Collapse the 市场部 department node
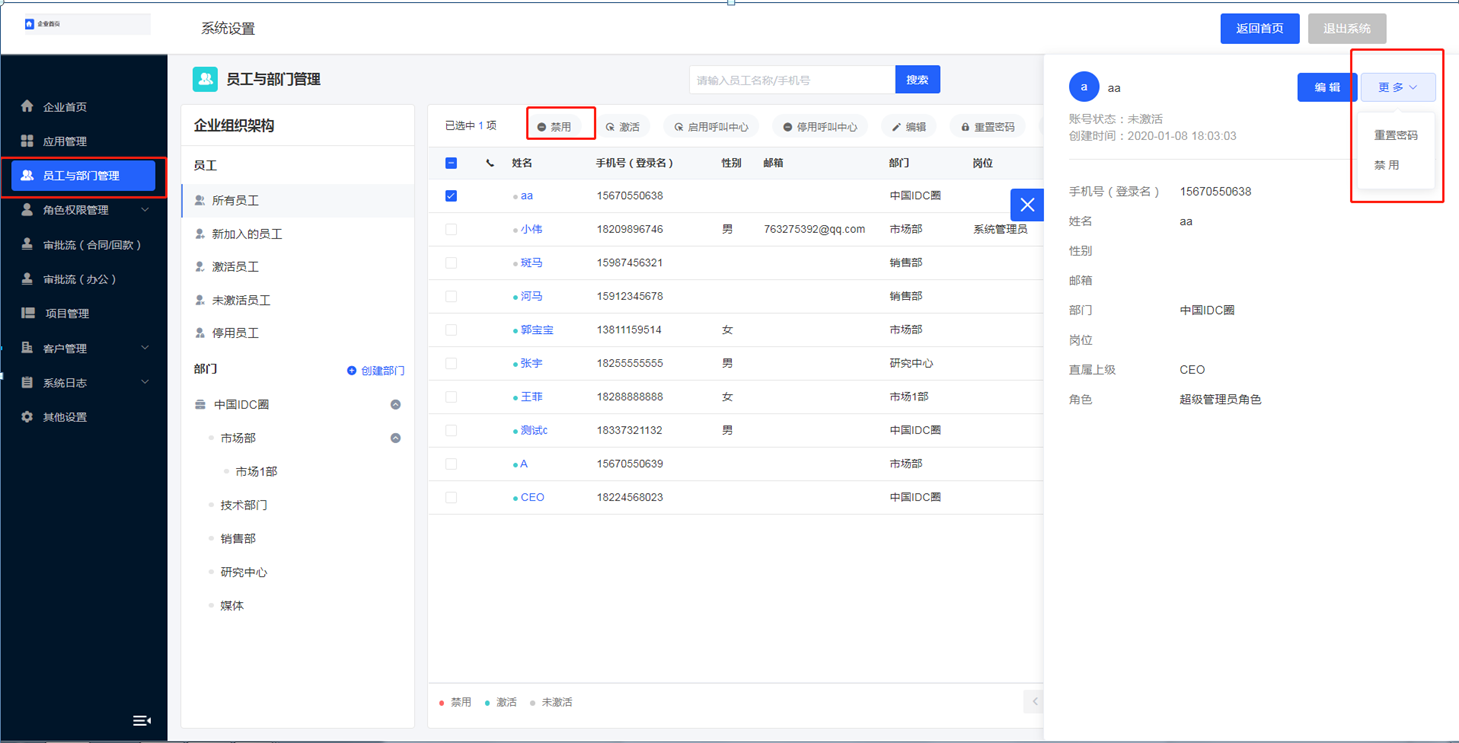 [x=396, y=438]
